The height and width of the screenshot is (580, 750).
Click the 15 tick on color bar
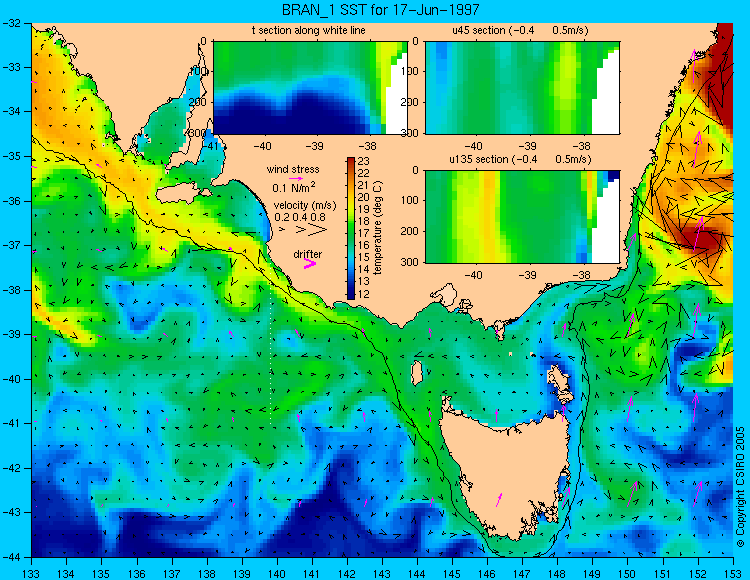[x=364, y=258]
